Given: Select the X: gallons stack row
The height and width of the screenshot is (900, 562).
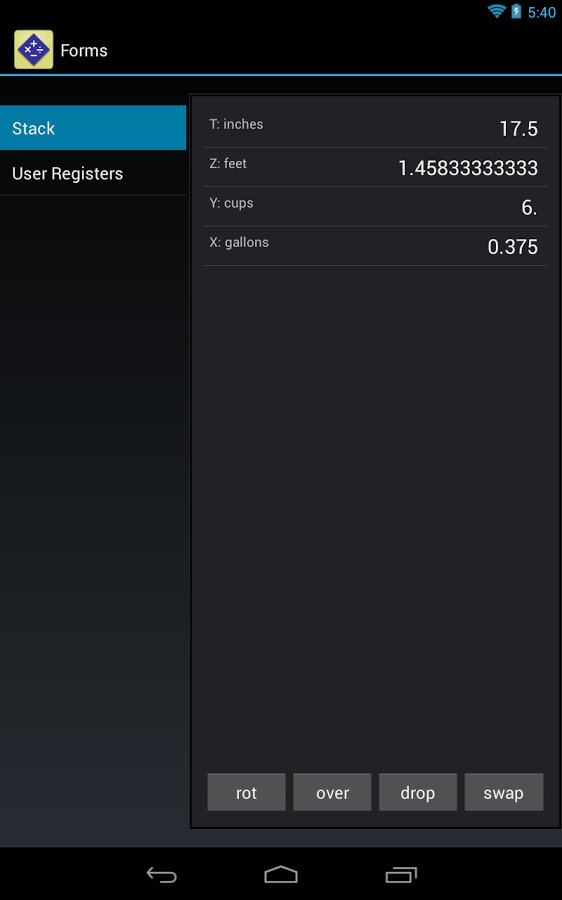Looking at the screenshot, I should click(x=376, y=246).
